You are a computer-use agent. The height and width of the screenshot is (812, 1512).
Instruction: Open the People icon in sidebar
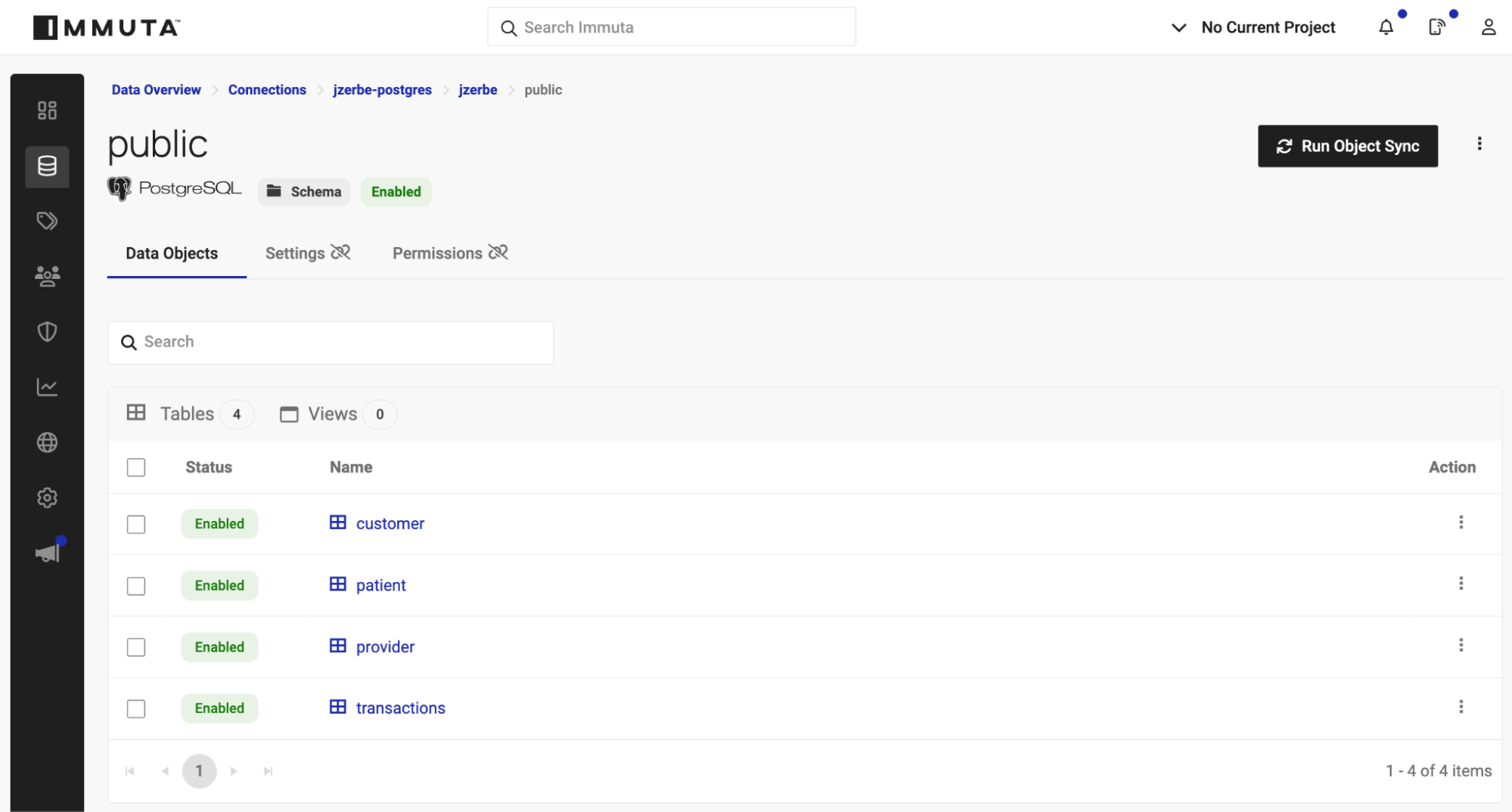(x=47, y=276)
